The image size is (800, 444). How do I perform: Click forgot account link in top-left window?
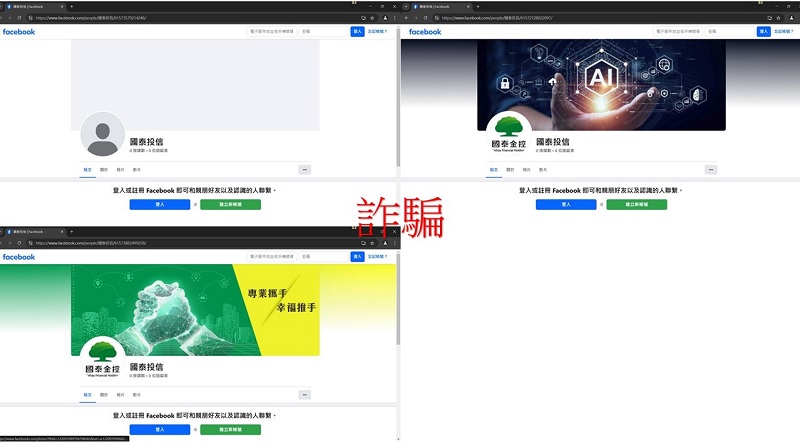378,31
